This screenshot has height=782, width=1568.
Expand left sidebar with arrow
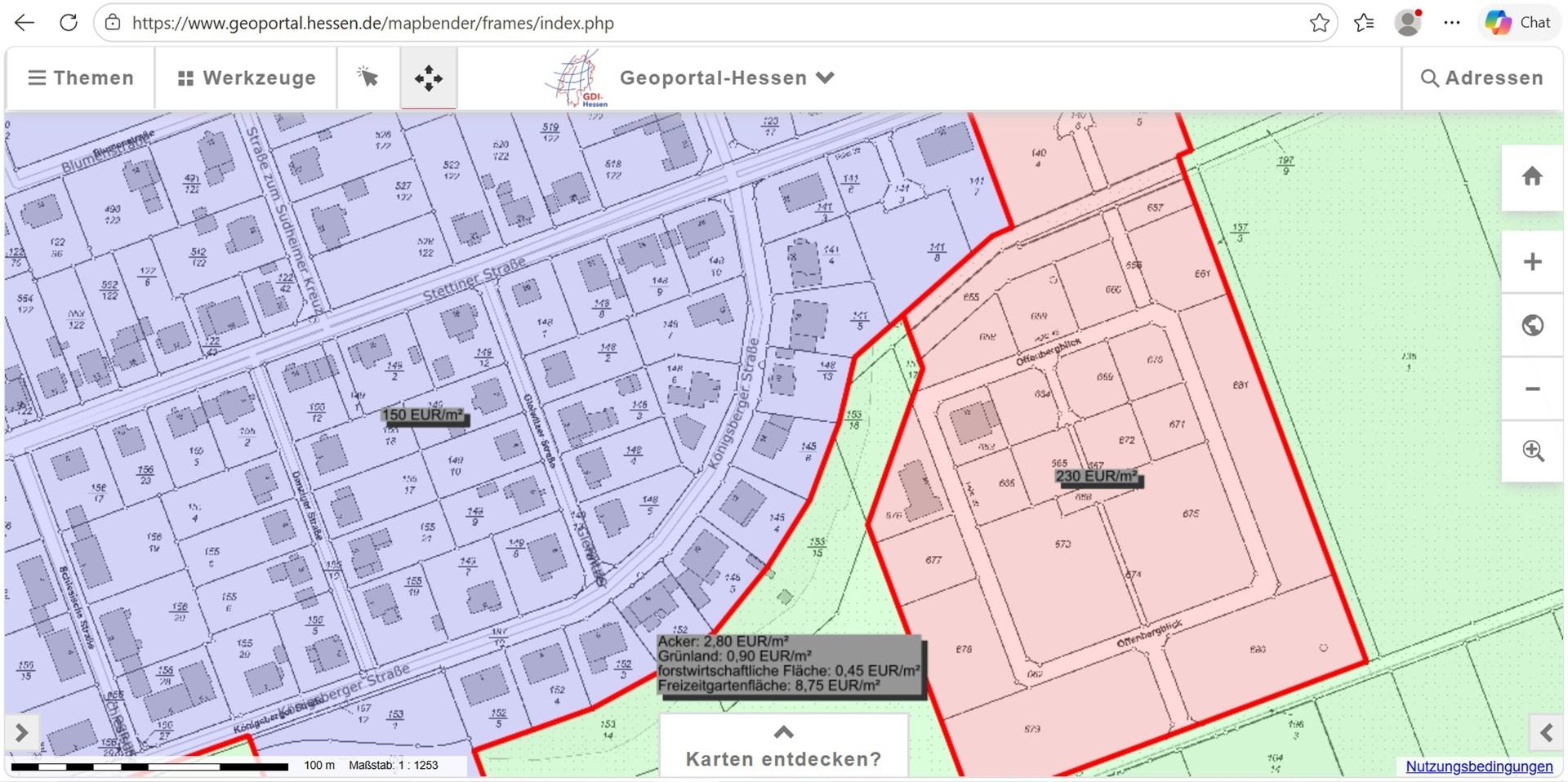tap(22, 732)
